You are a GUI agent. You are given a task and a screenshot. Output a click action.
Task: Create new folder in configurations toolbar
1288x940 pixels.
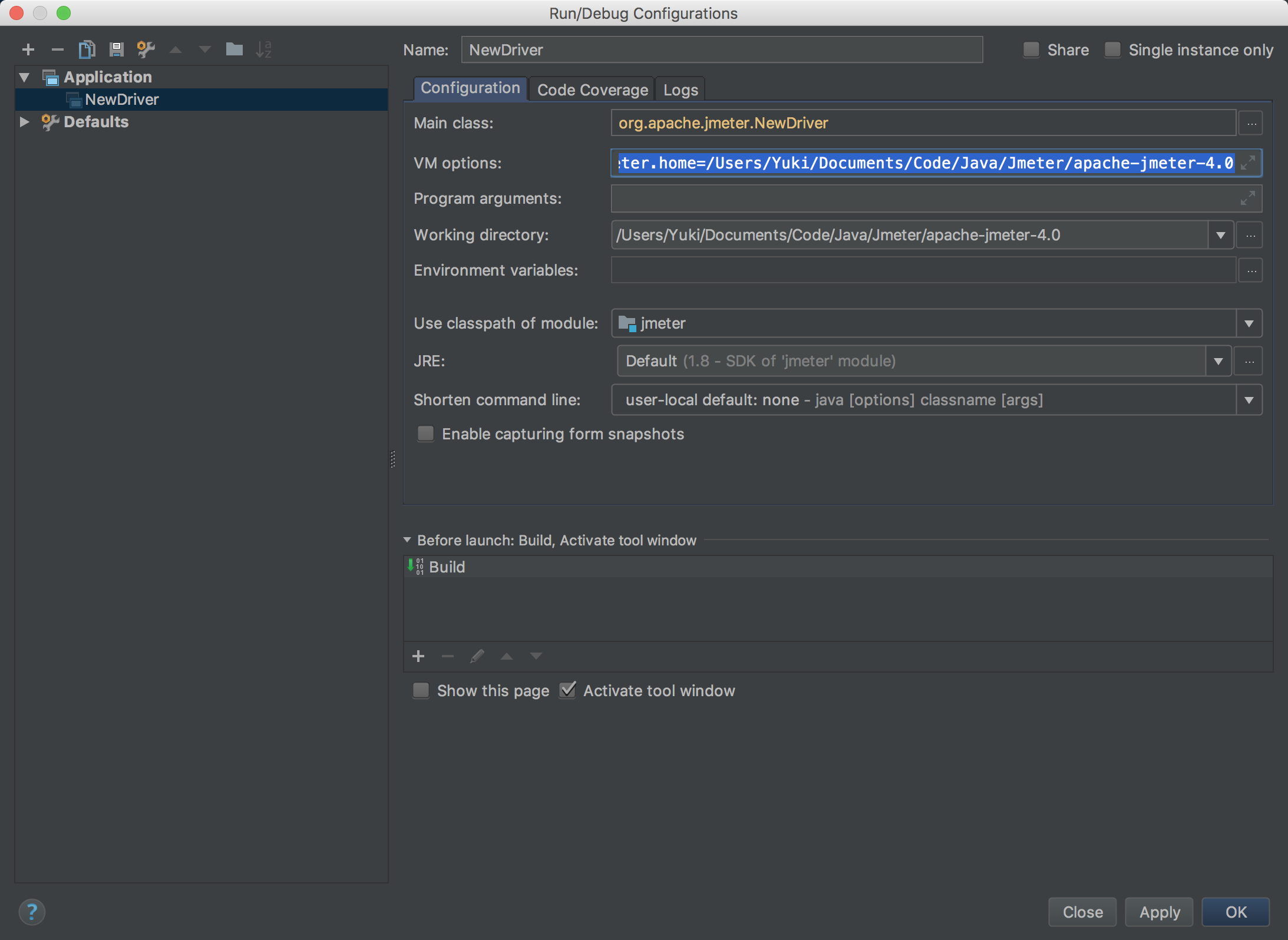[x=235, y=49]
